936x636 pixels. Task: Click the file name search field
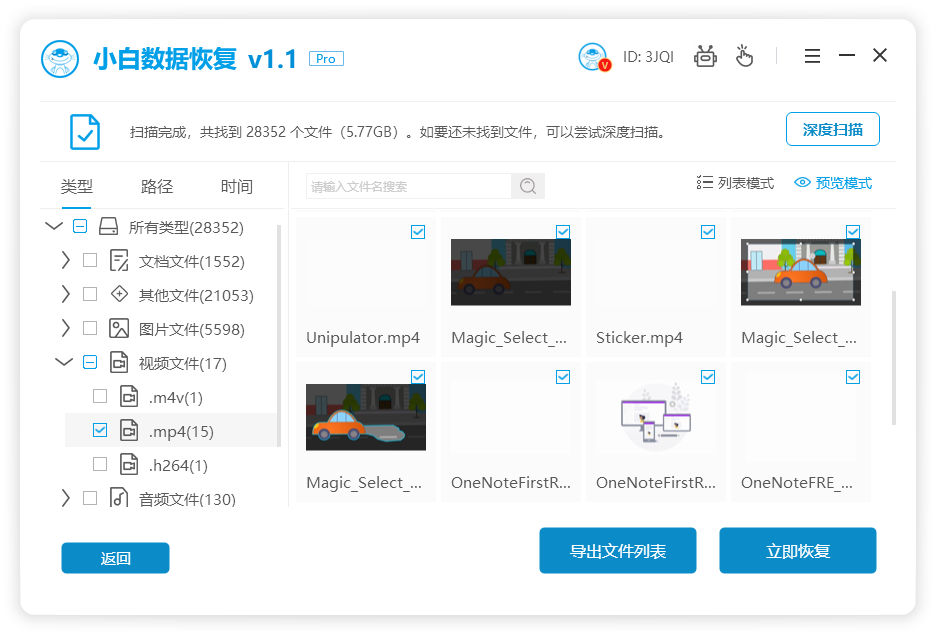(409, 186)
